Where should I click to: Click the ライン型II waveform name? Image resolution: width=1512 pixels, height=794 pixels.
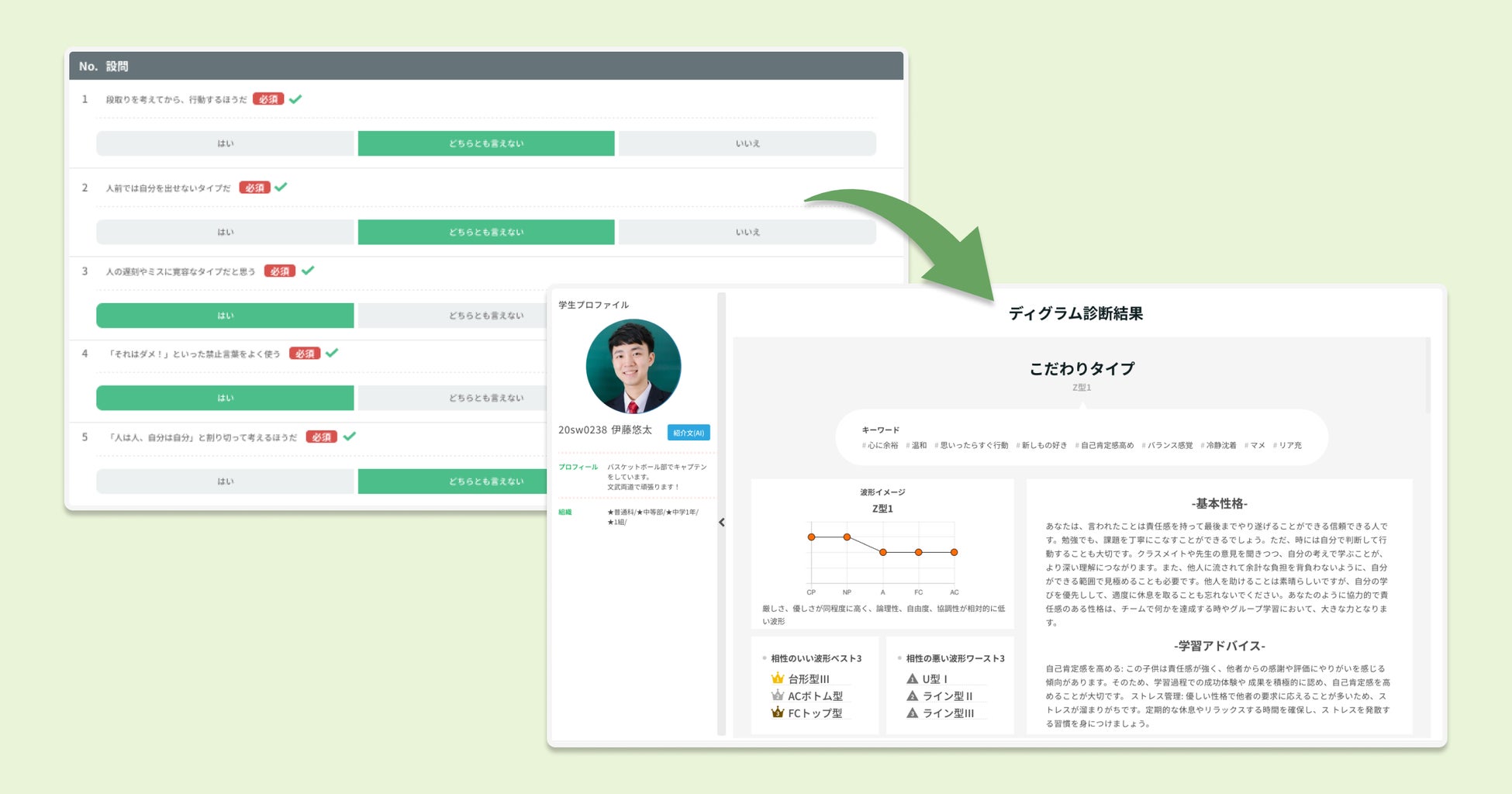[x=948, y=696]
